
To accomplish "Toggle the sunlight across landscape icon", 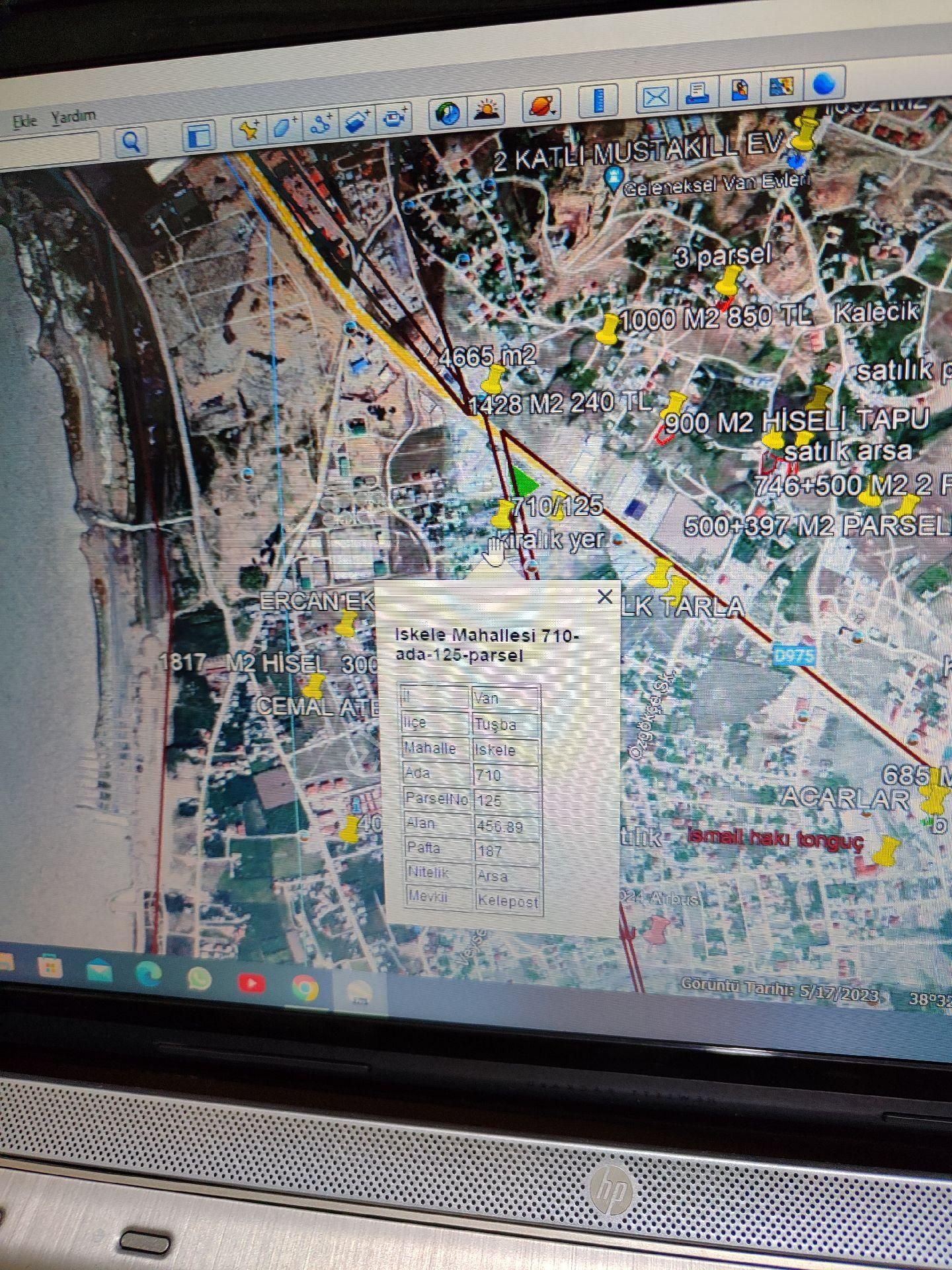I will (487, 110).
